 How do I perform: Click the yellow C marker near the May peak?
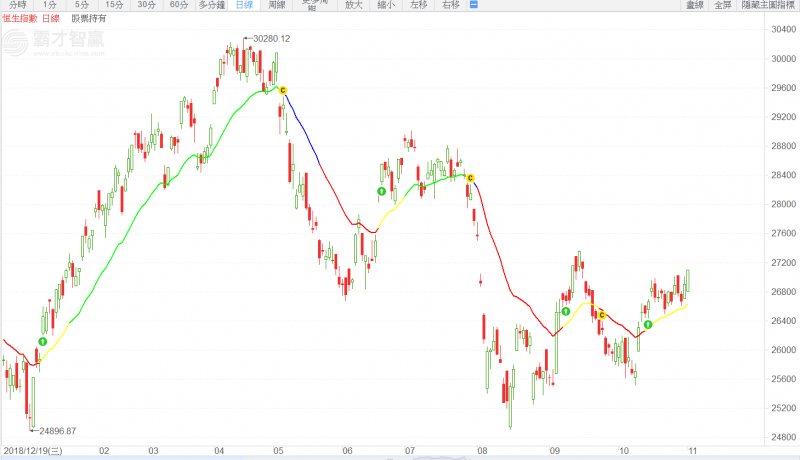(x=283, y=91)
